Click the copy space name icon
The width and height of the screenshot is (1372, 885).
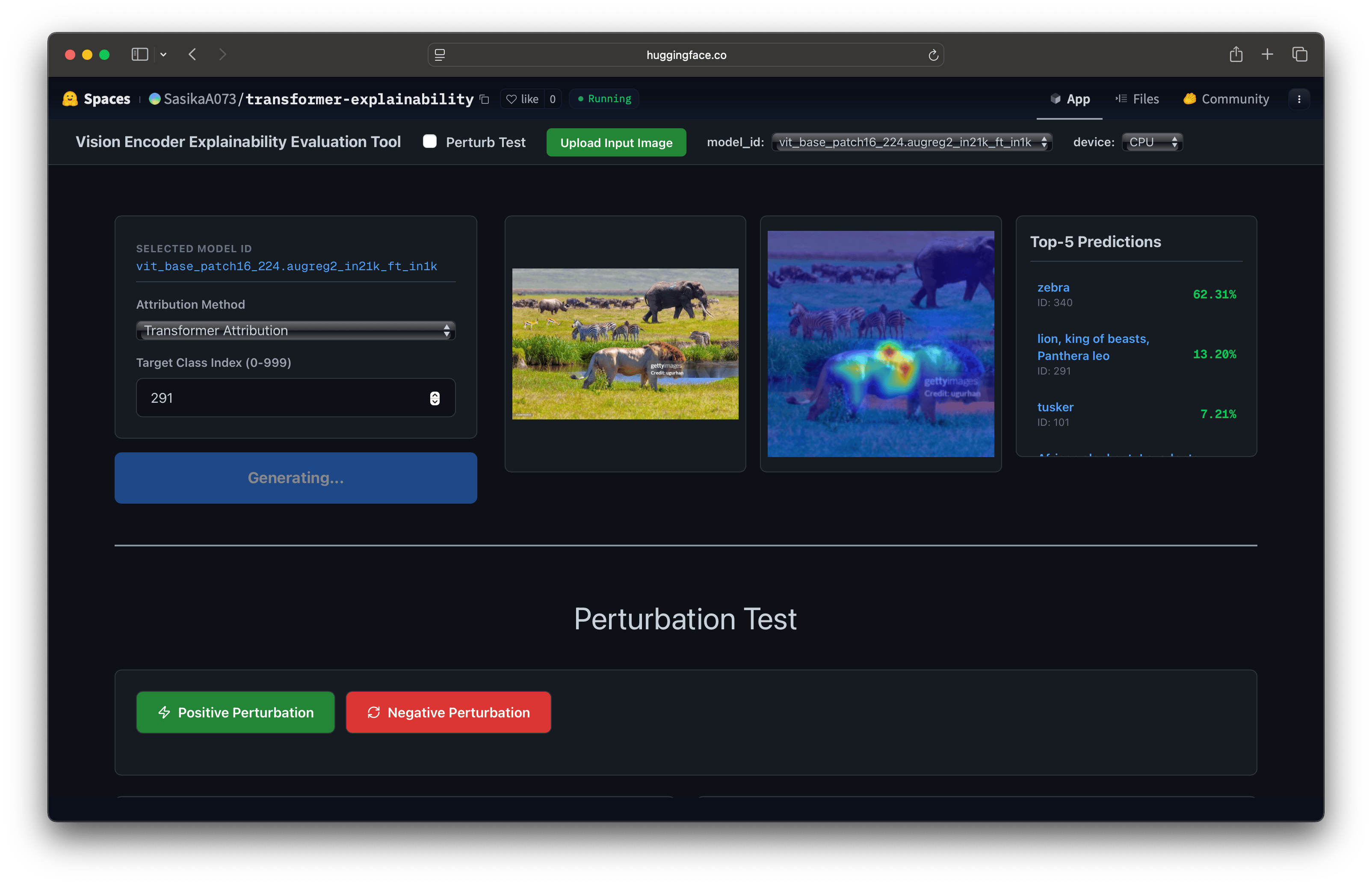coord(483,99)
